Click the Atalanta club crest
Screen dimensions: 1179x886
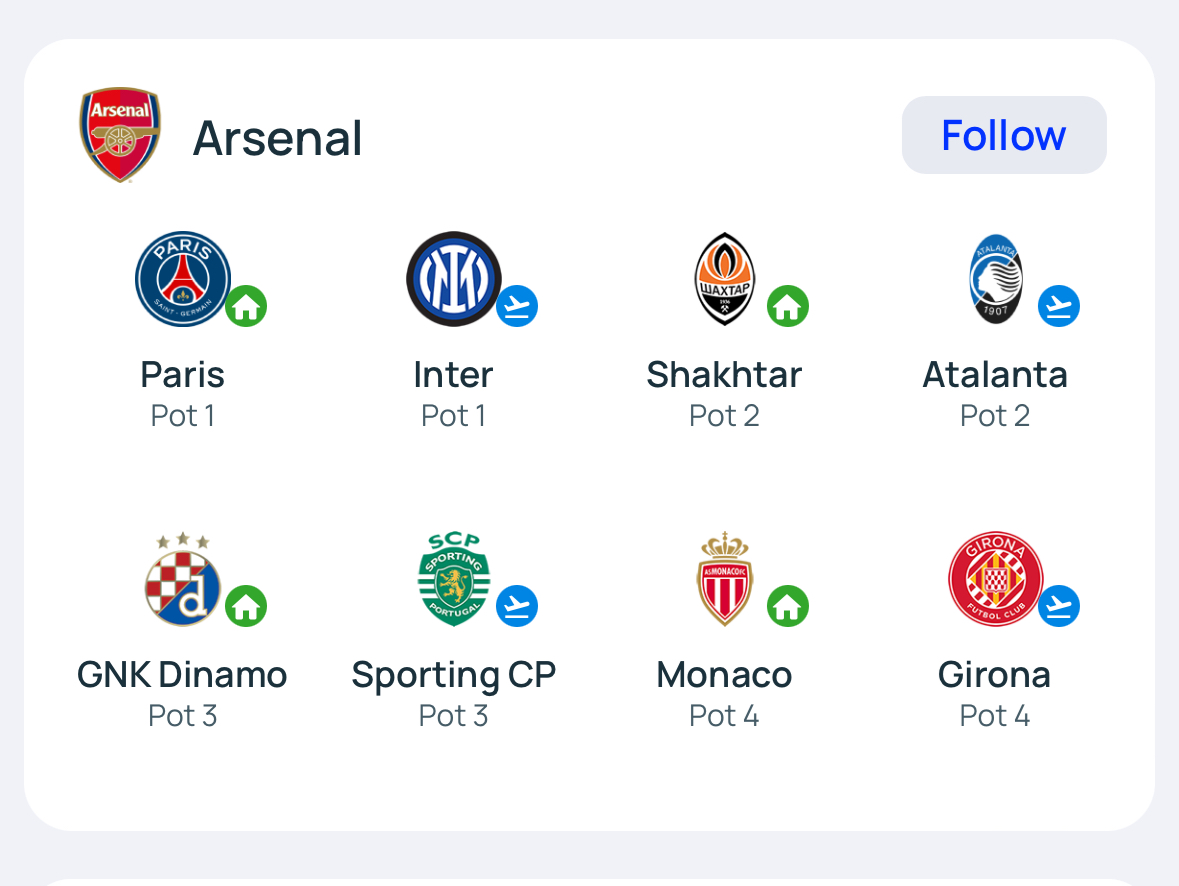click(x=995, y=279)
